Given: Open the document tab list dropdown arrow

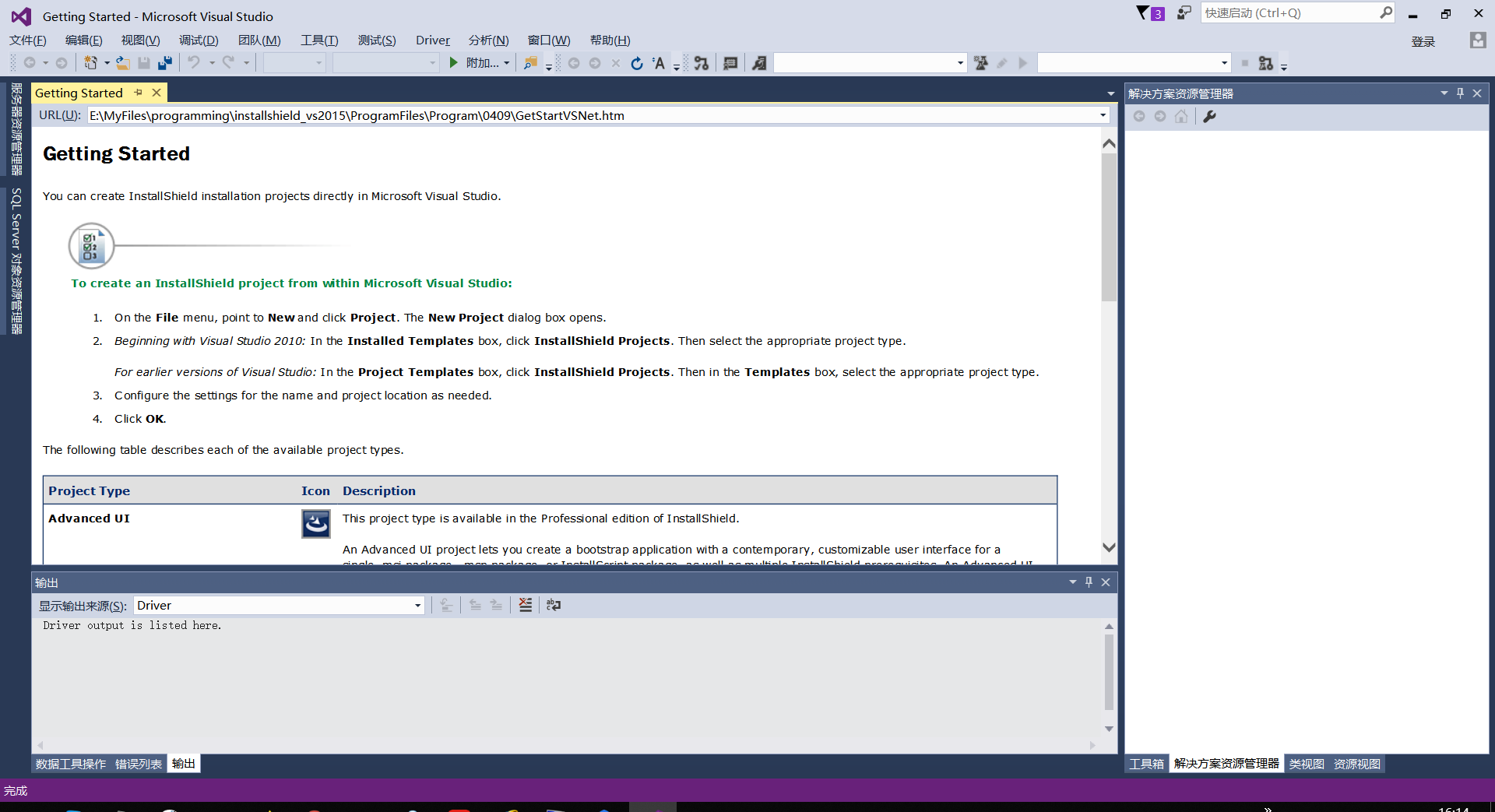Looking at the screenshot, I should coord(1111,93).
